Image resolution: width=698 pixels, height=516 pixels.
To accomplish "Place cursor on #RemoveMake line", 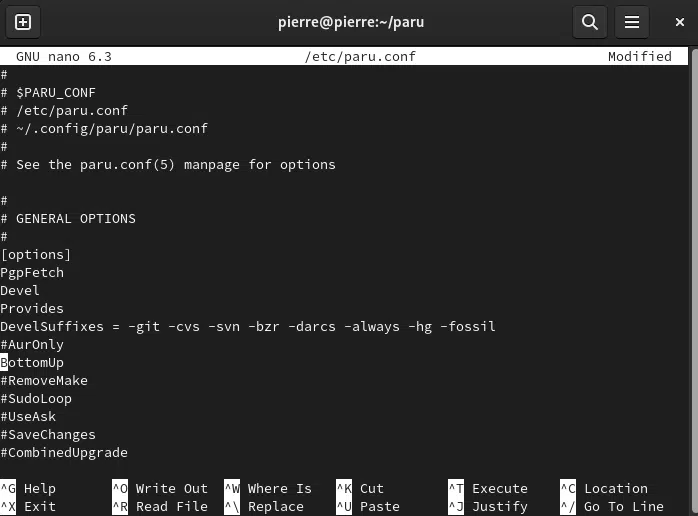I will (x=44, y=381).
